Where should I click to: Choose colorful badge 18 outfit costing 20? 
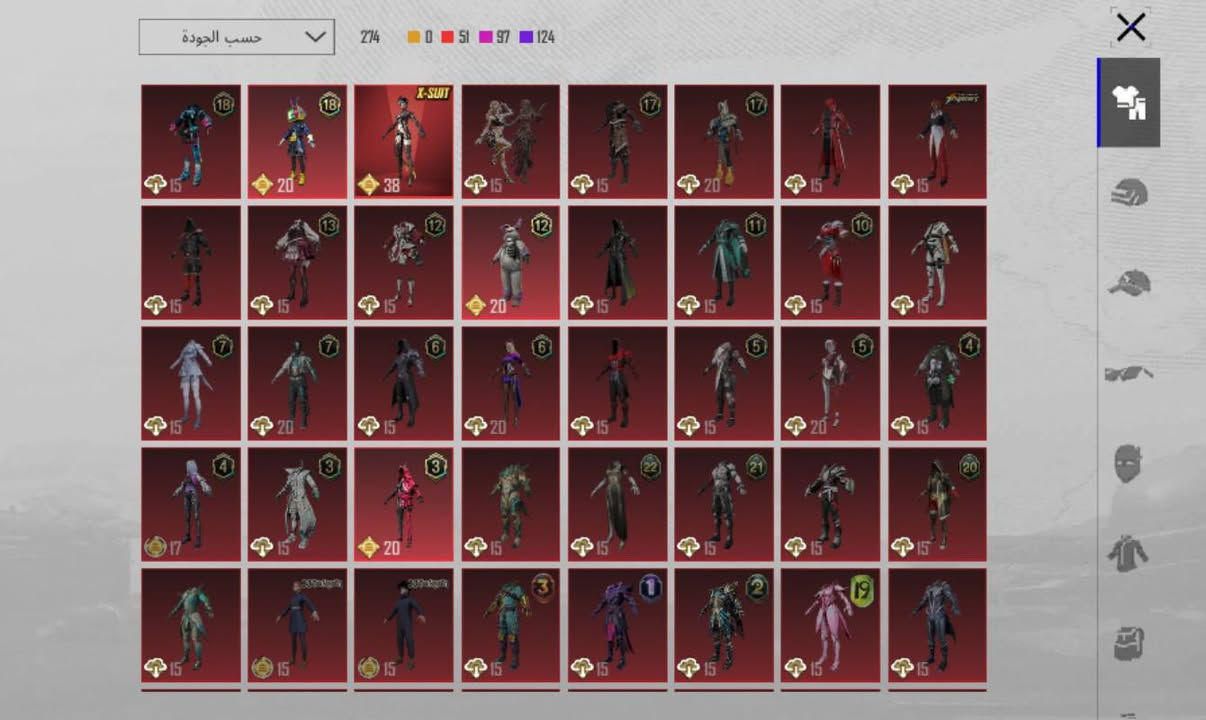(x=297, y=141)
